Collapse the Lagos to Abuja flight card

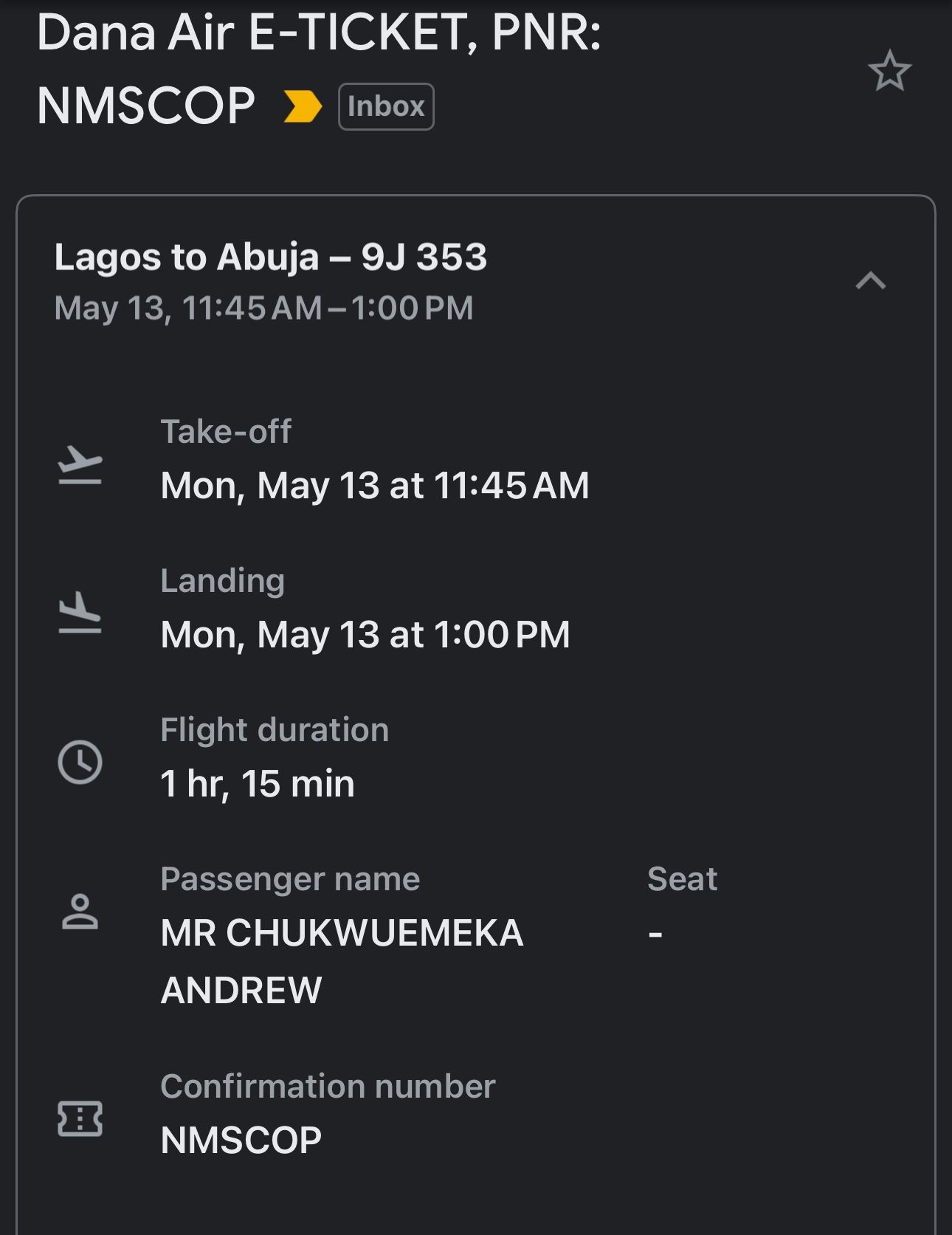click(x=871, y=281)
